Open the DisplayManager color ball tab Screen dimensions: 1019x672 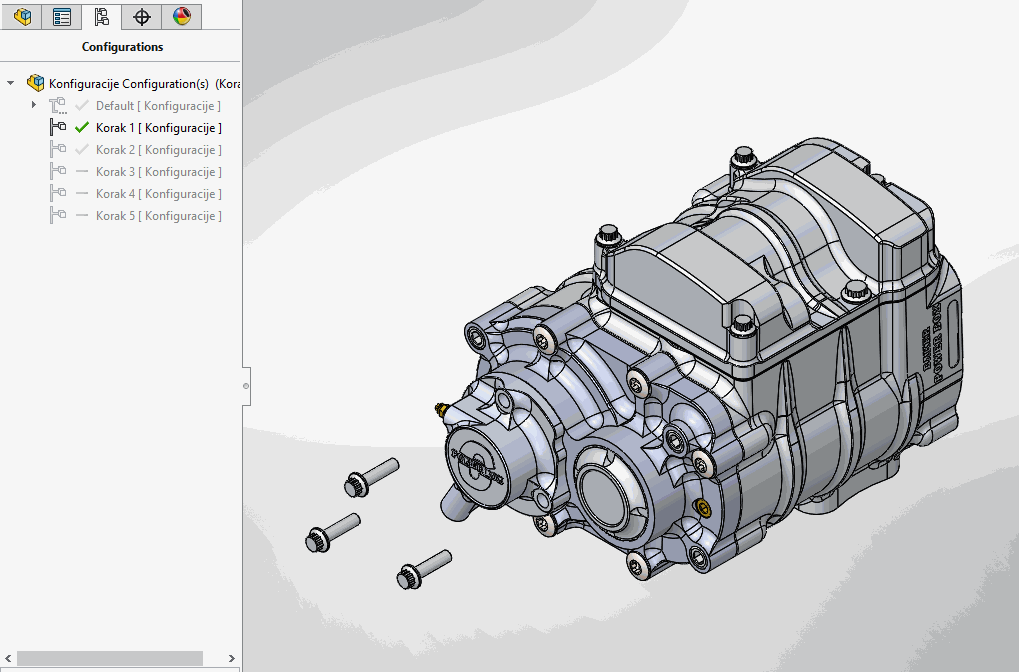pos(181,17)
